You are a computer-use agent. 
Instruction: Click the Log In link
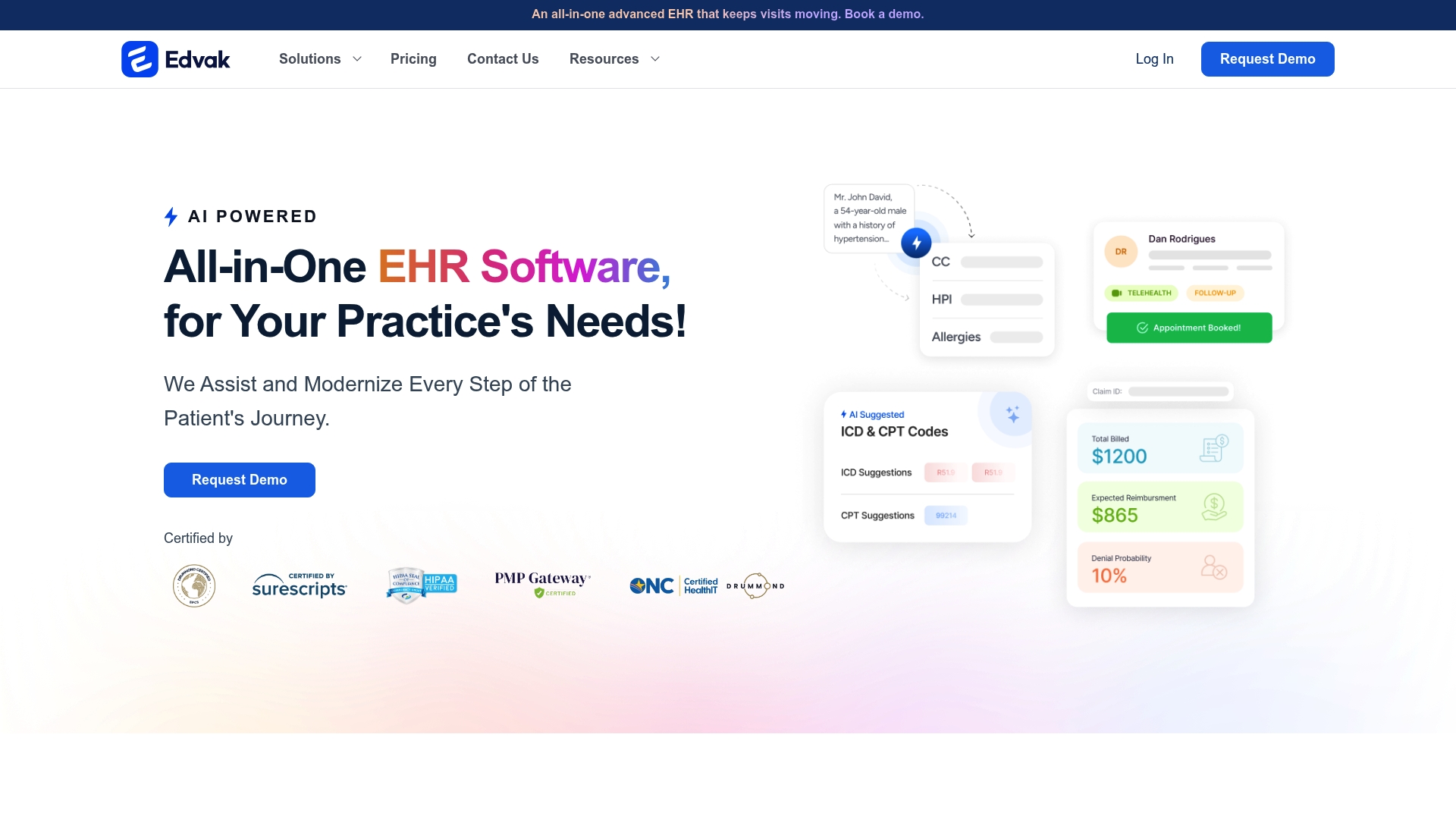(1154, 59)
